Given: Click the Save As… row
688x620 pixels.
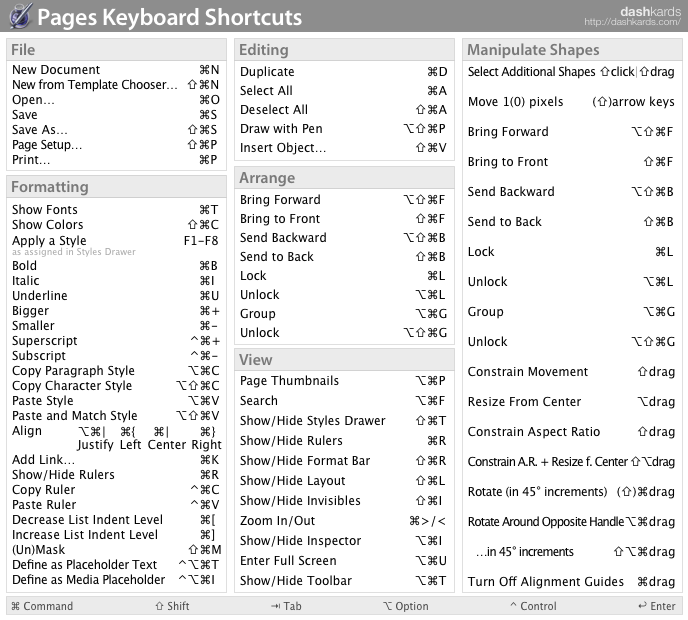Looking at the screenshot, I should tap(116, 130).
